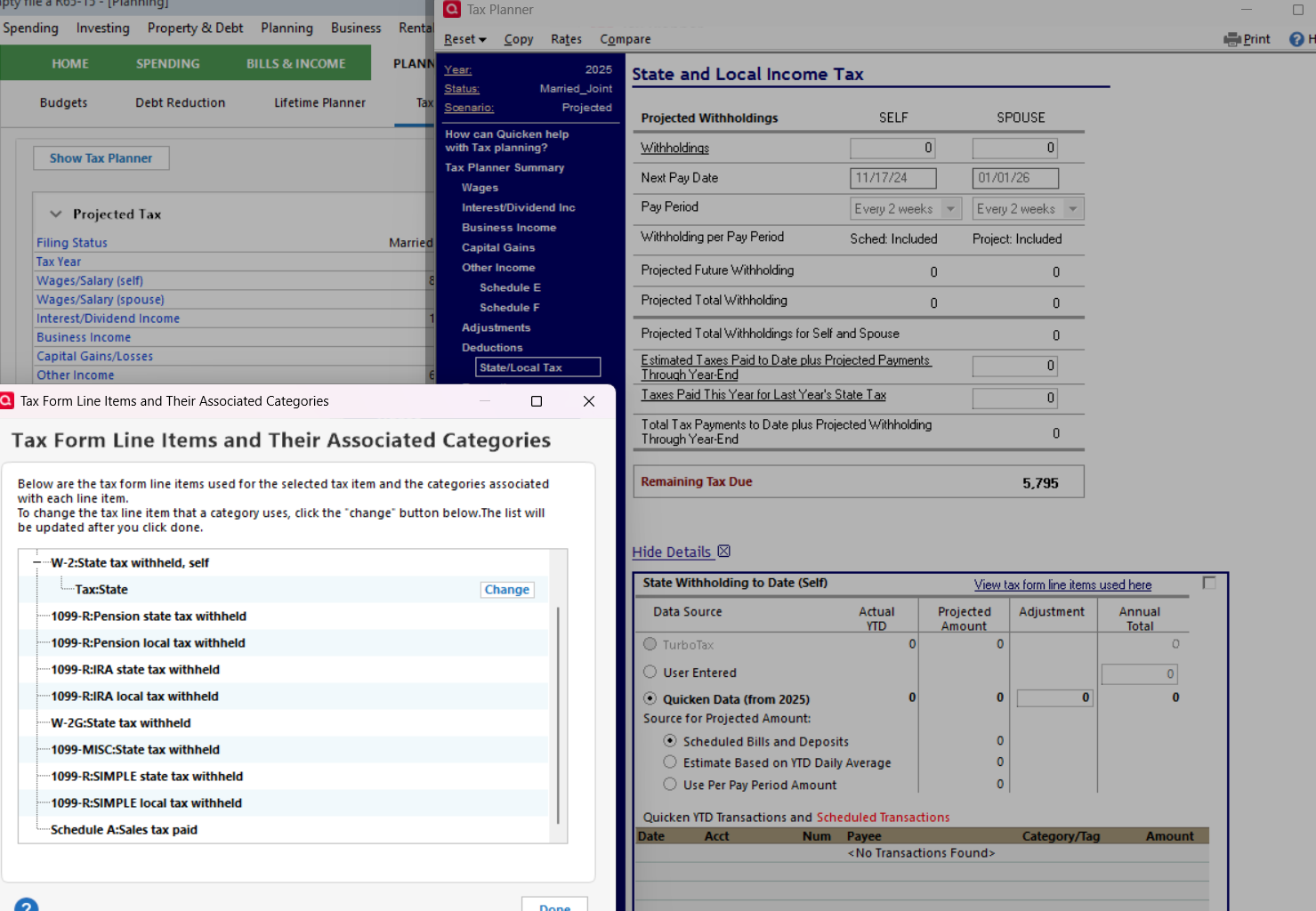Click Change button for Tax:State category

507,590
